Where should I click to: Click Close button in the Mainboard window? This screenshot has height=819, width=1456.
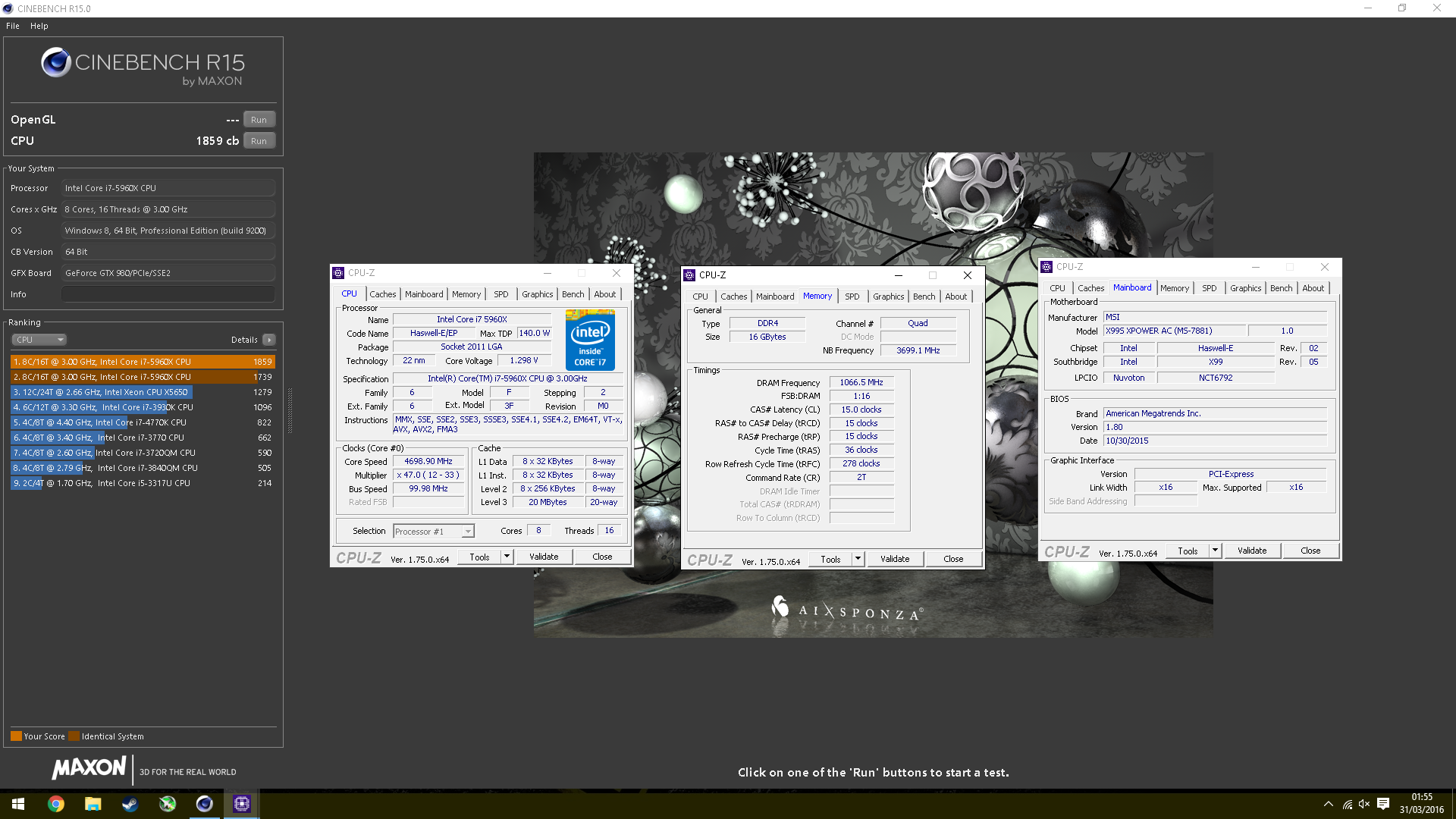[x=1310, y=551]
